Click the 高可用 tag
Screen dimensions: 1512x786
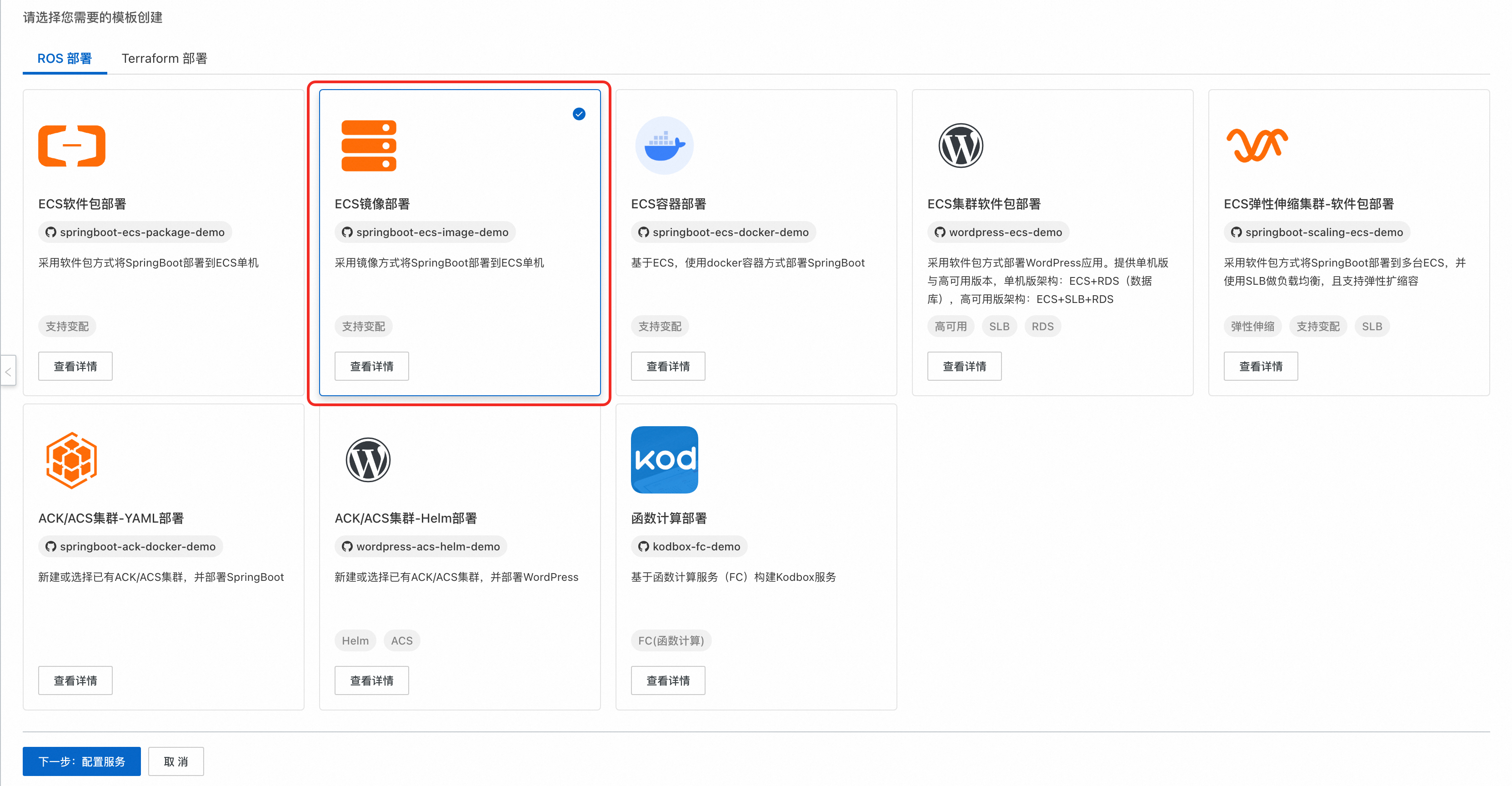(x=950, y=326)
